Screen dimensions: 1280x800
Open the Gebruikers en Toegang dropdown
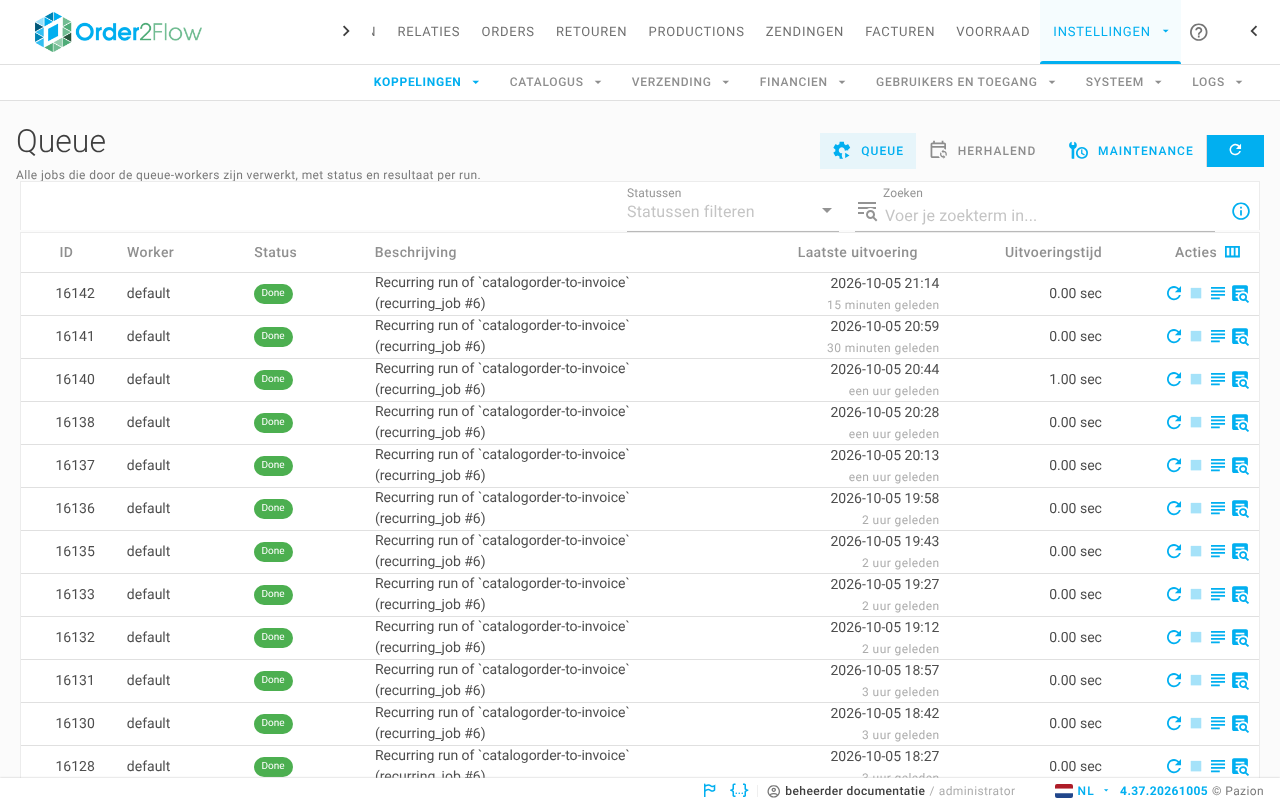pos(966,82)
